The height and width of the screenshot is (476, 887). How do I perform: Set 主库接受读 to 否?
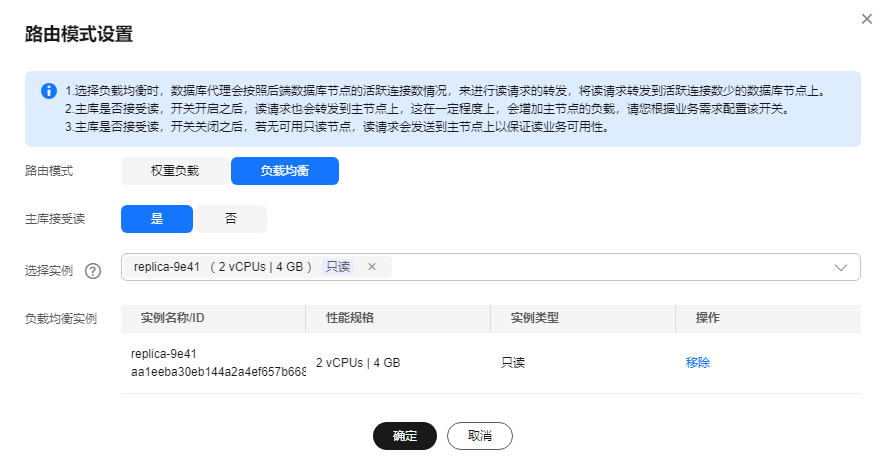tap(231, 218)
